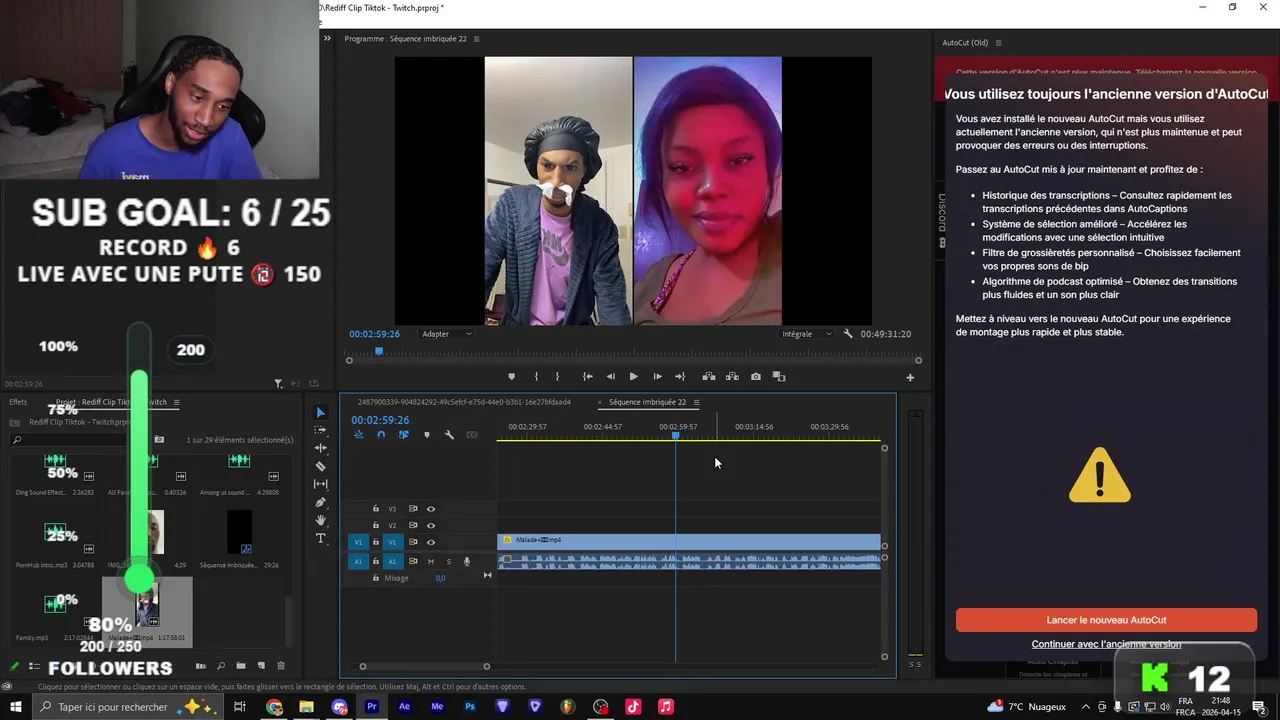Step forward one frame
1280x720 pixels.
click(657, 377)
